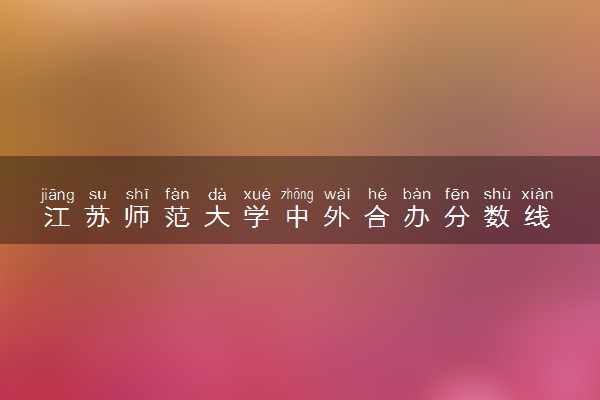Select the character 办
Image resolution: width=600 pixels, height=400 pixels.
(417, 217)
